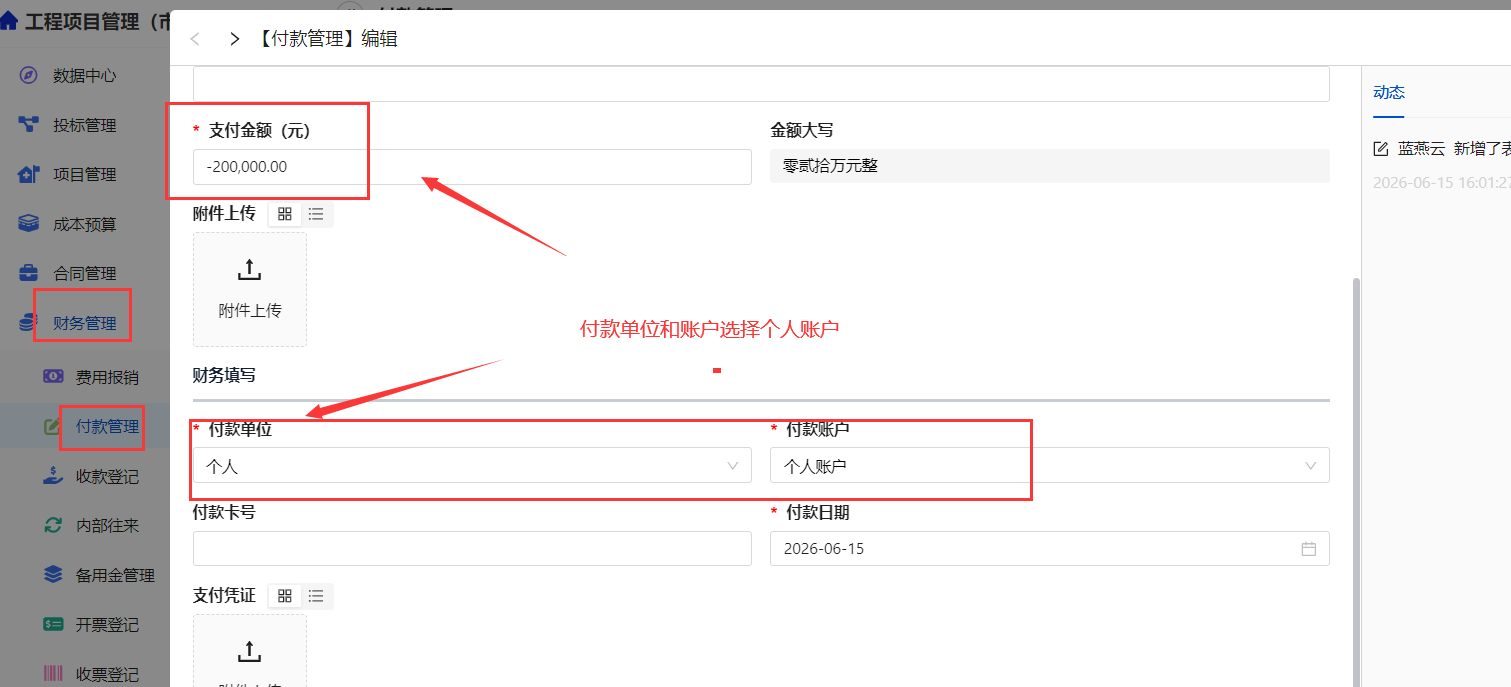Click the empty text field above 支付金额
This screenshot has height=687, width=1511.
pyautogui.click(x=761, y=84)
